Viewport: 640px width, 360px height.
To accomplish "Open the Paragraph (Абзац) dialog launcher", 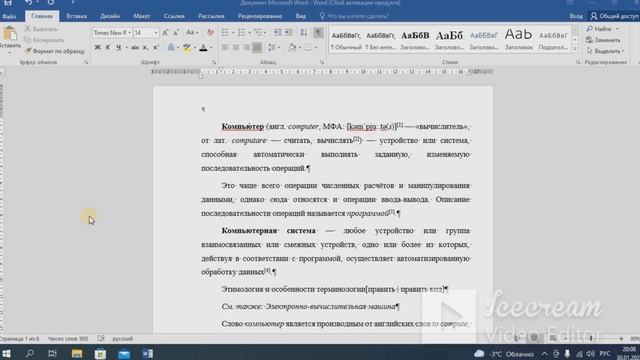I will pos(322,62).
